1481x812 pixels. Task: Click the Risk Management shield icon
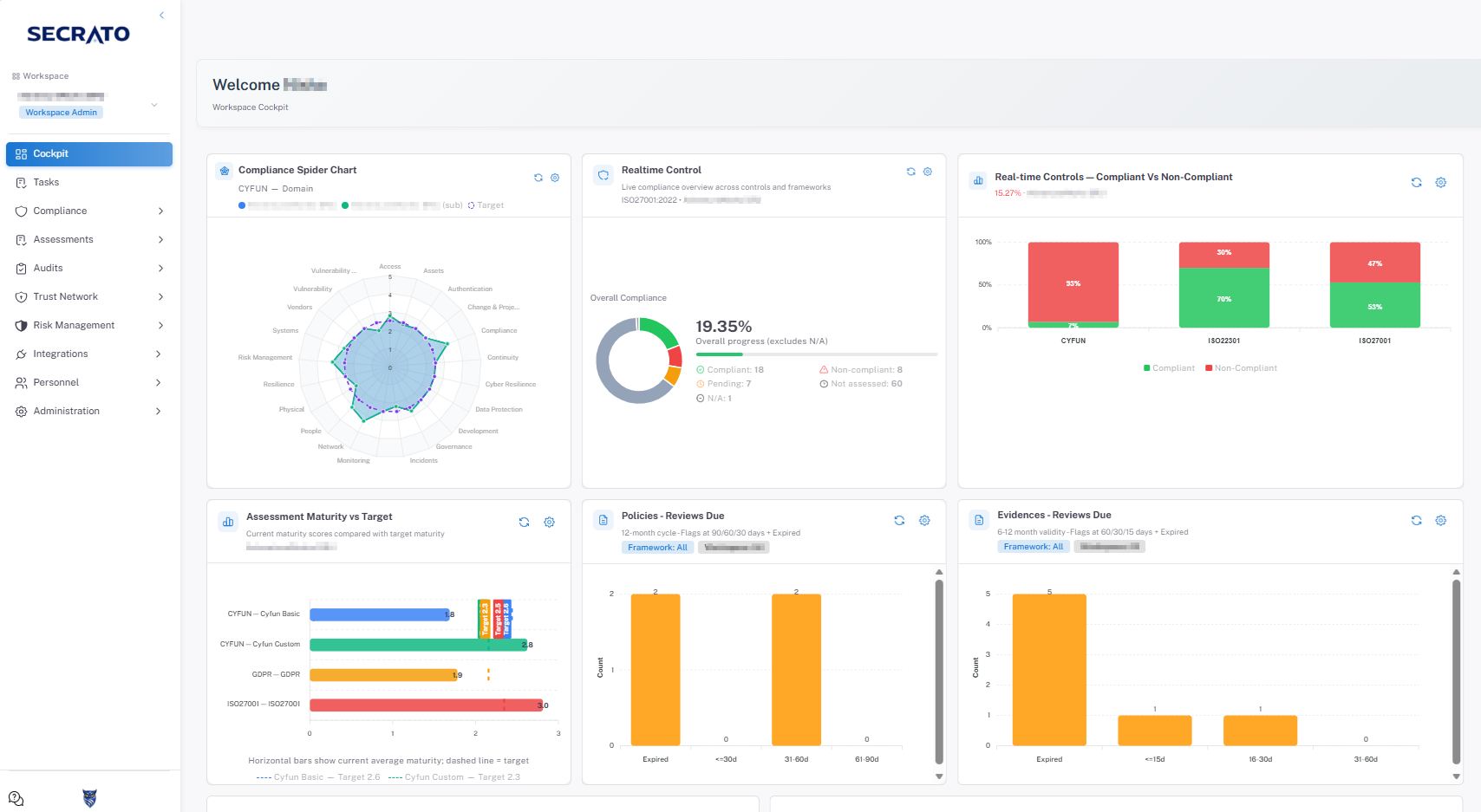tap(22, 325)
